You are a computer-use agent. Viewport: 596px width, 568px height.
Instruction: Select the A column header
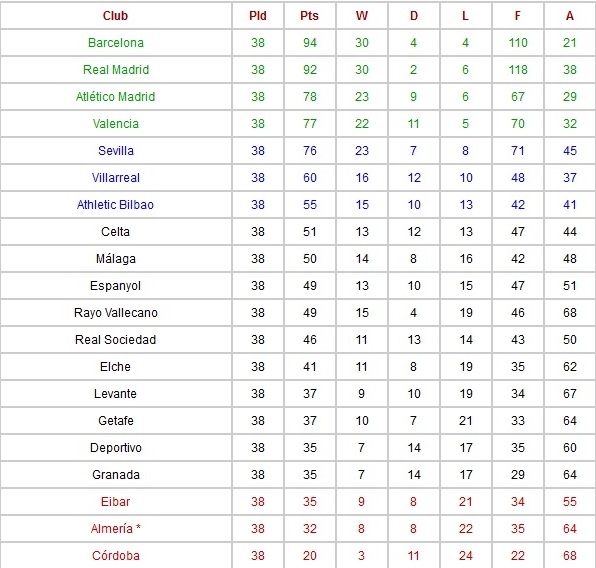[569, 16]
